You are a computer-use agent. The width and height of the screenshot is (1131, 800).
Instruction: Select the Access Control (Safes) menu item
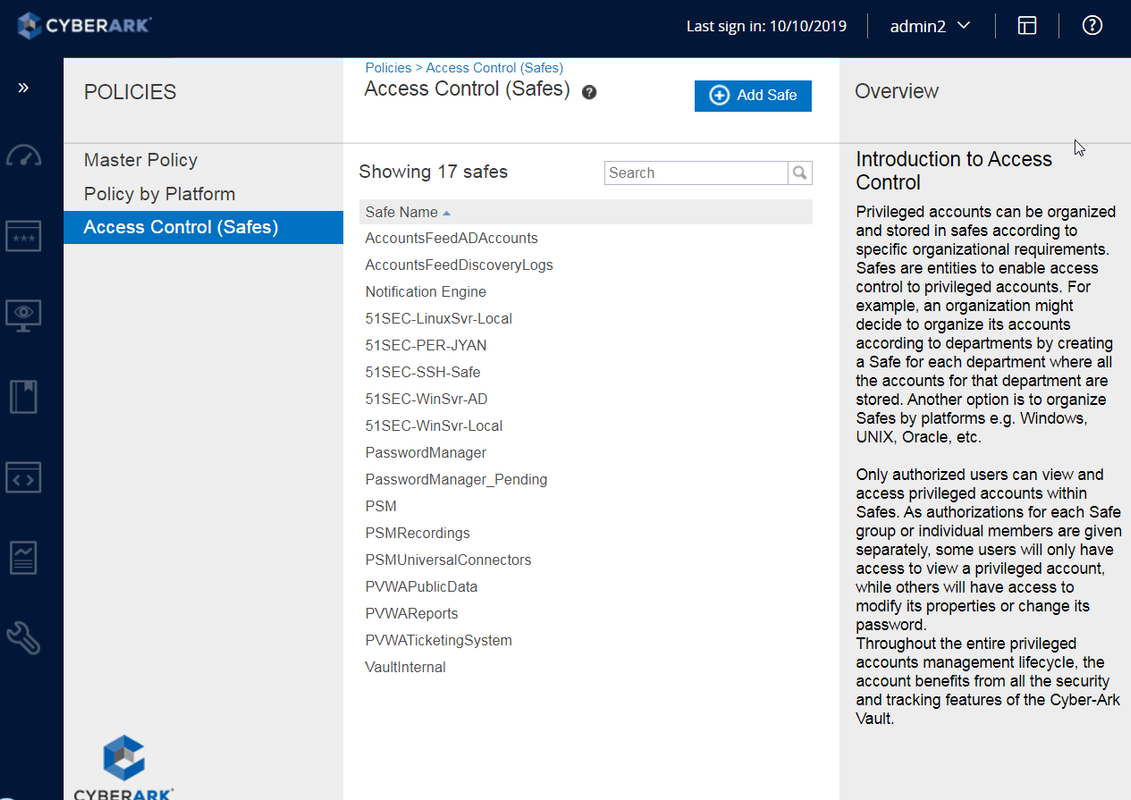pos(203,227)
